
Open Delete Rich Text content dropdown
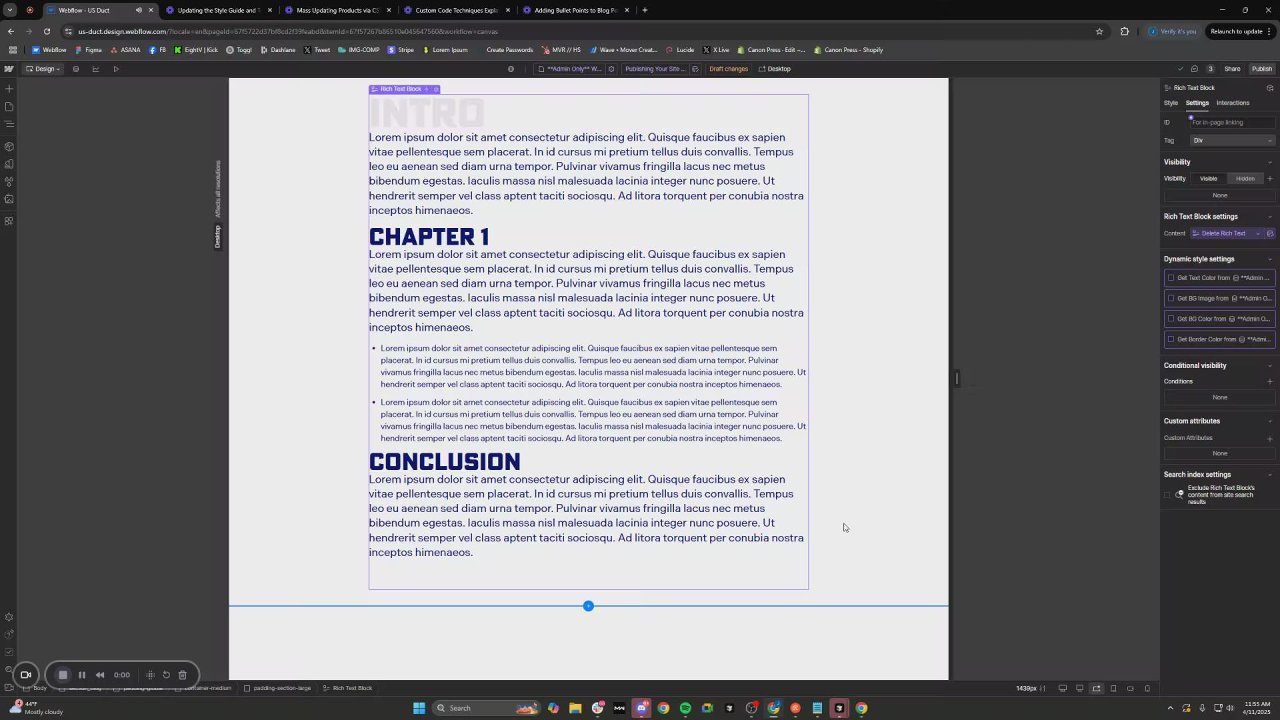pyautogui.click(x=1226, y=233)
